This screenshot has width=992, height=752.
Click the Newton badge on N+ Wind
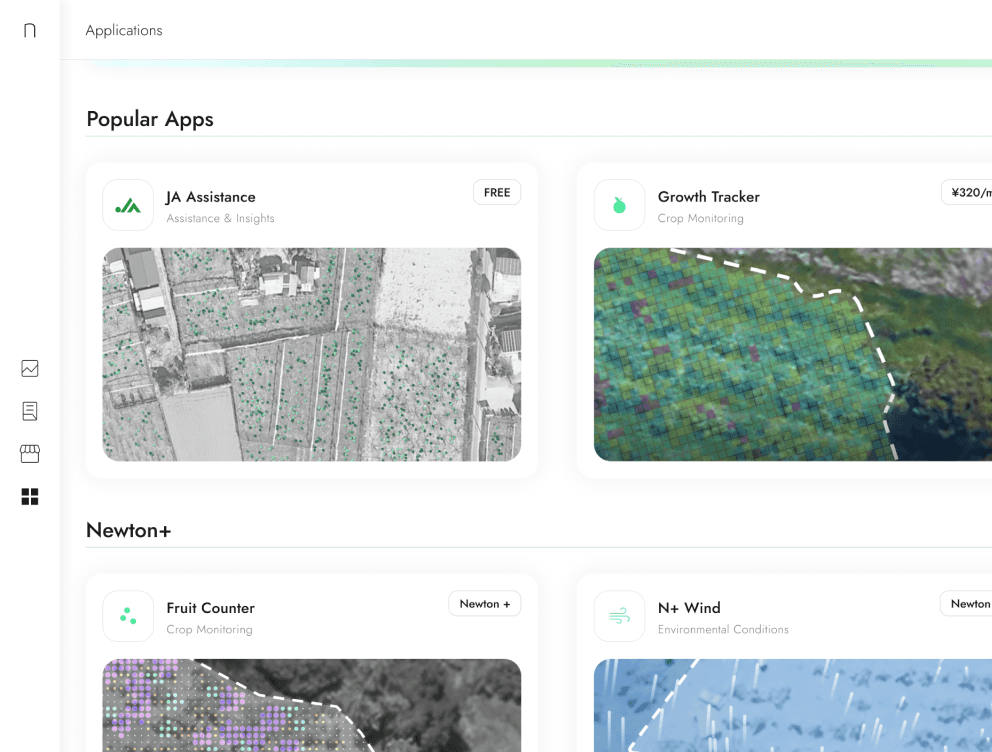(x=967, y=603)
